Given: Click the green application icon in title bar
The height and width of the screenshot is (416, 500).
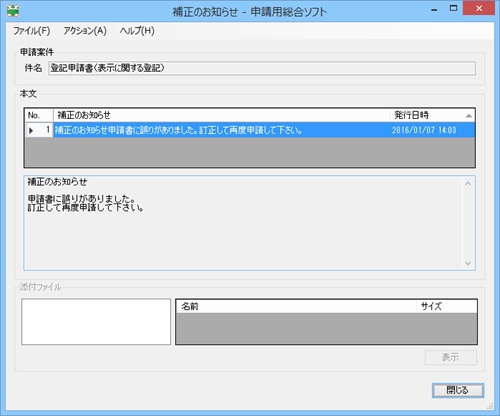Looking at the screenshot, I should [13, 11].
